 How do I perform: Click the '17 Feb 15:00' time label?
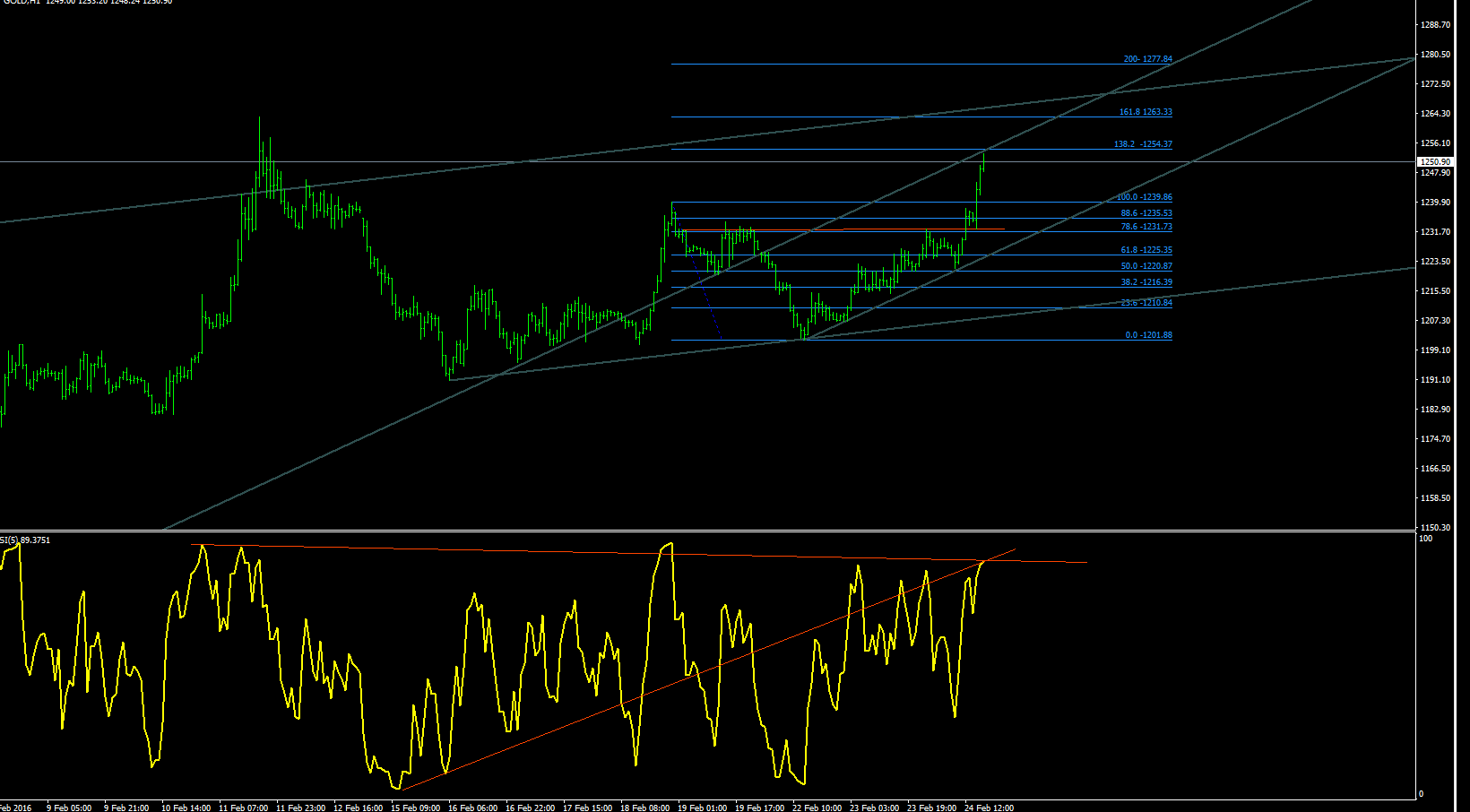point(588,808)
